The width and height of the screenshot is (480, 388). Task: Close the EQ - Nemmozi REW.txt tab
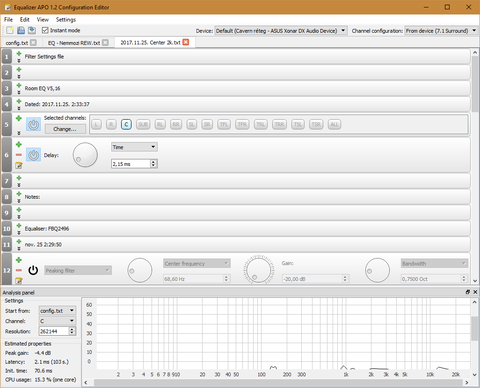[x=105, y=42]
